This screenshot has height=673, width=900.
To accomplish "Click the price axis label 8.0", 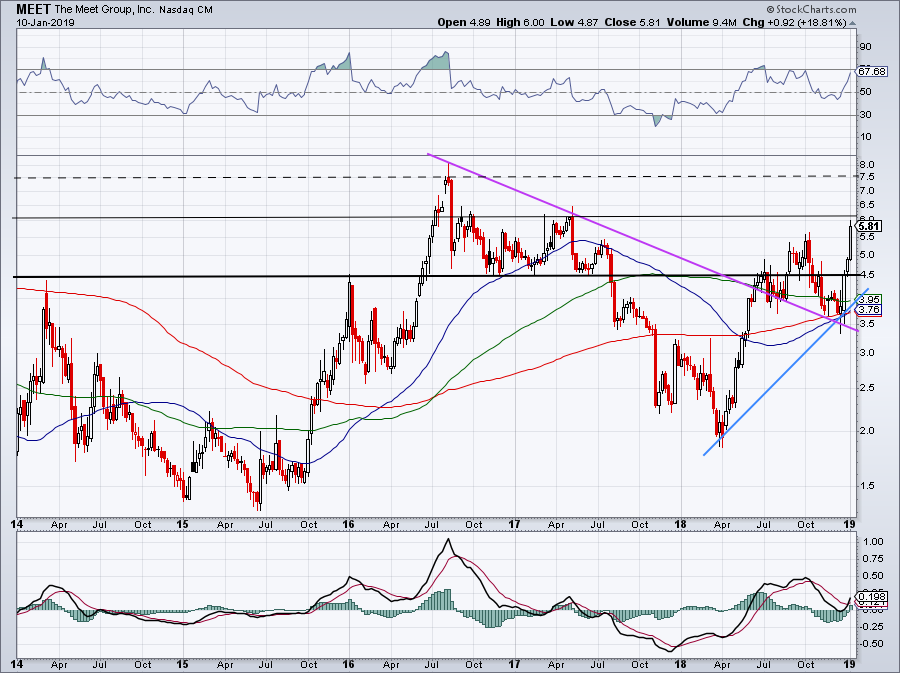I will point(867,164).
